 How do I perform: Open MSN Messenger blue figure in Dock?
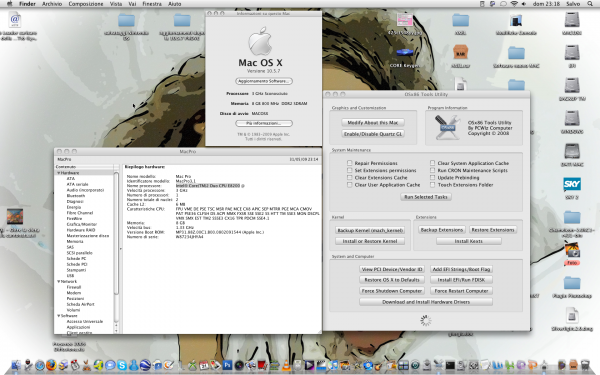[134, 365]
